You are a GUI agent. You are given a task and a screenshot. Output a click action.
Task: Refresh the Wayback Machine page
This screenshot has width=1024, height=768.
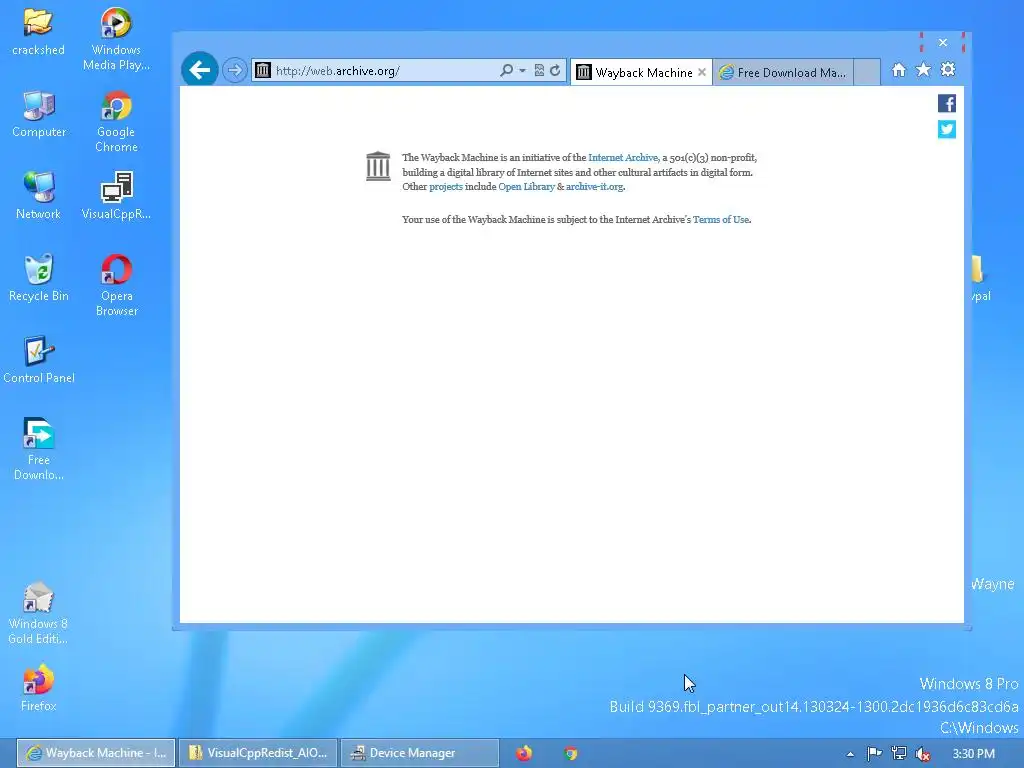555,71
